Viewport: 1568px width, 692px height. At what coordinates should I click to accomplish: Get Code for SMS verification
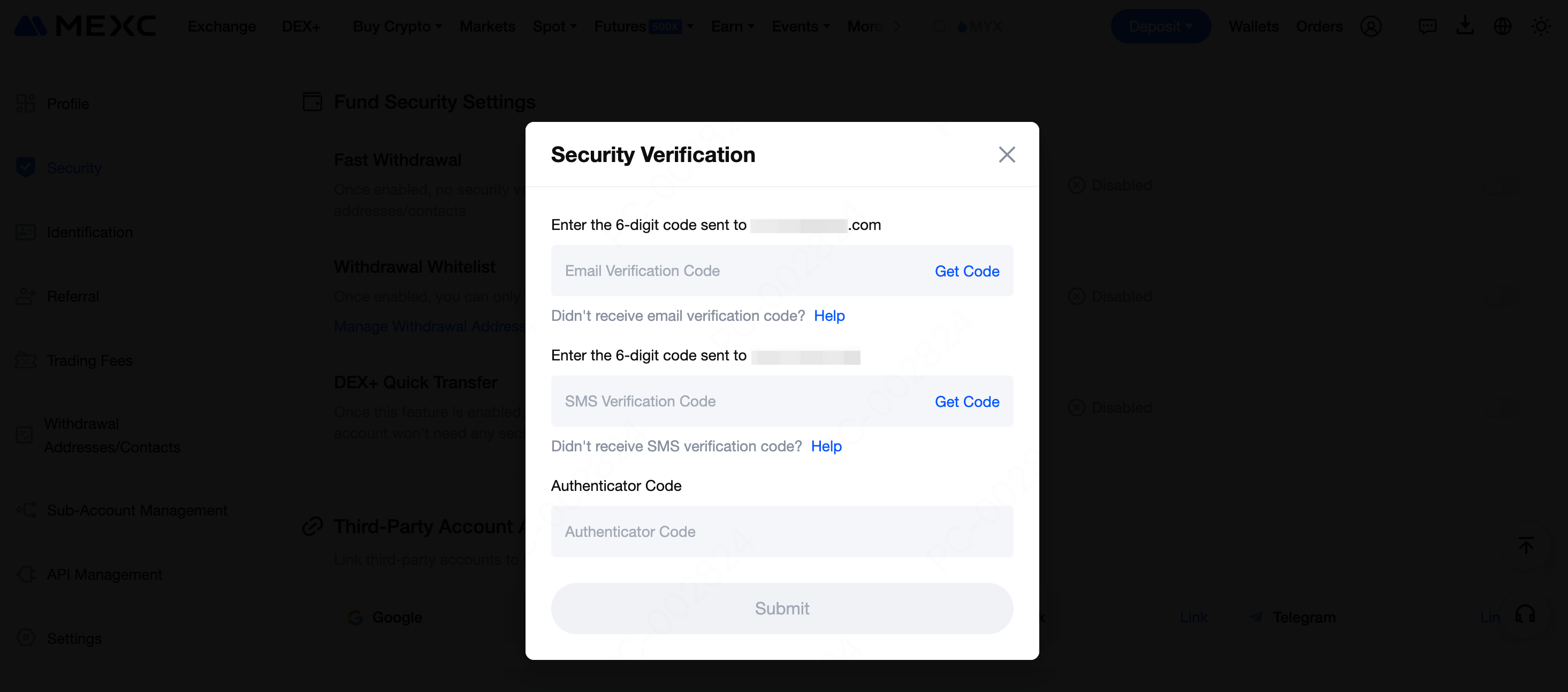(x=966, y=402)
